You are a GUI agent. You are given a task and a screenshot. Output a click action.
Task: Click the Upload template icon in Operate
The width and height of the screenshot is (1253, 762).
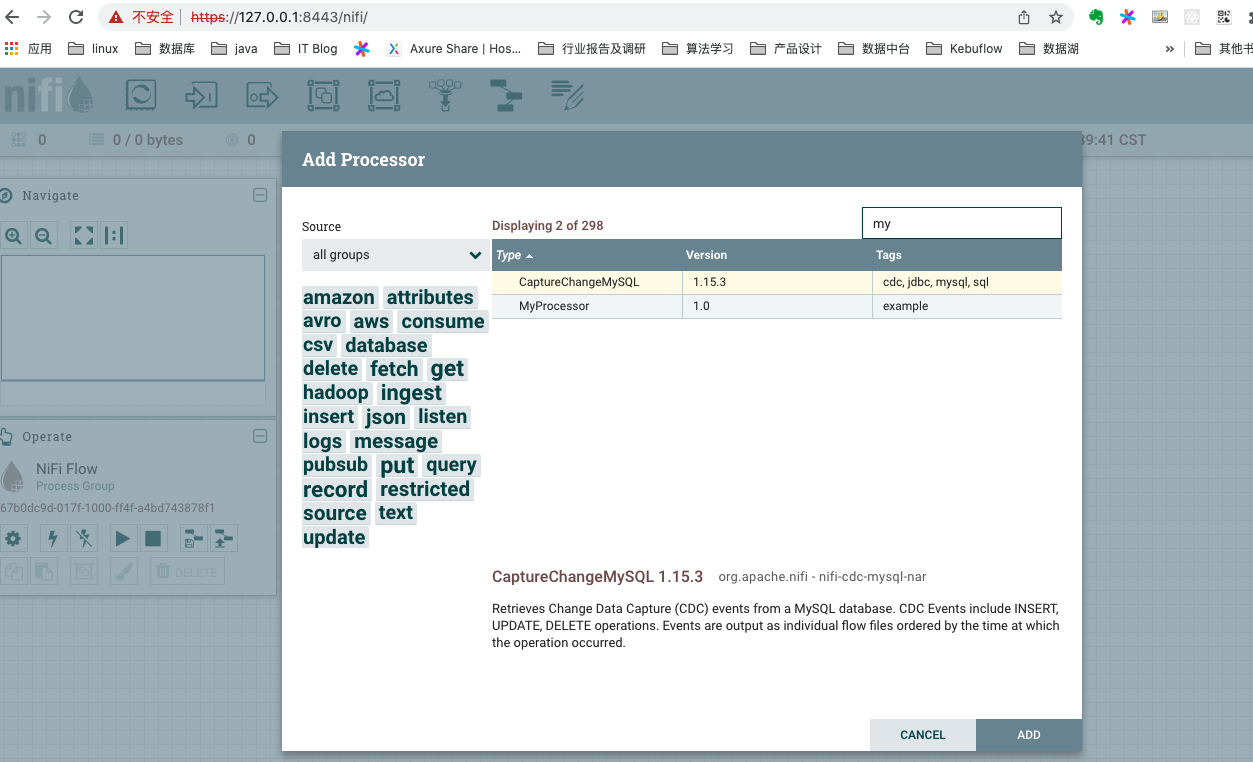pos(223,539)
